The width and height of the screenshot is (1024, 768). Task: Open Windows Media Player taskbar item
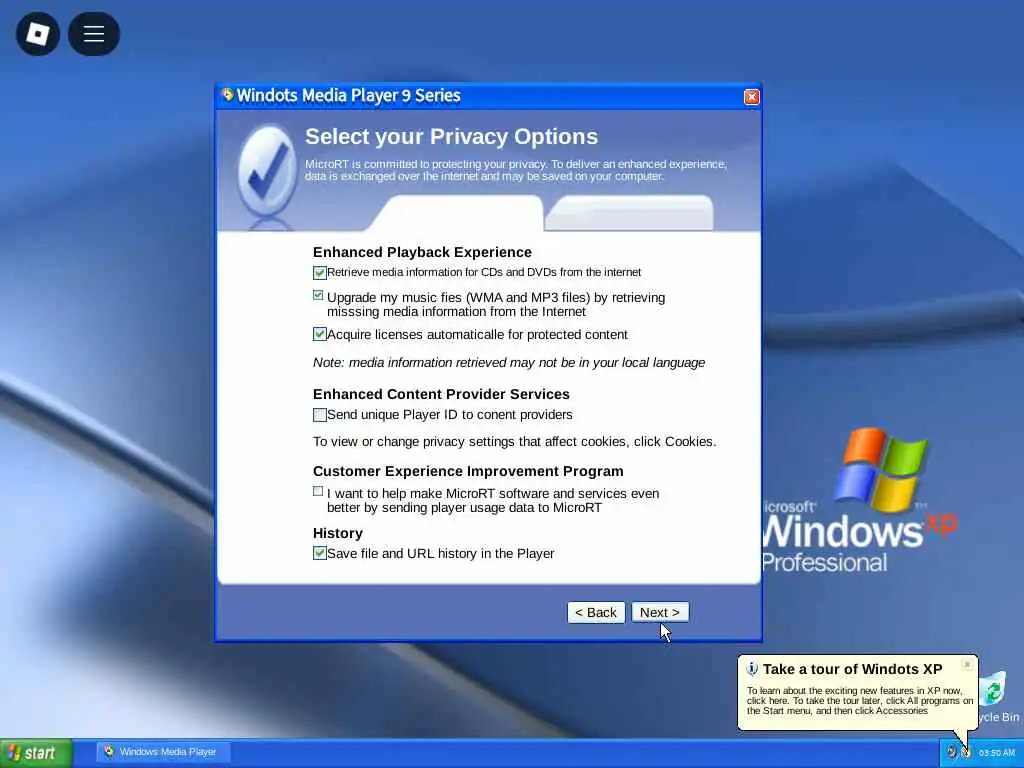point(163,752)
